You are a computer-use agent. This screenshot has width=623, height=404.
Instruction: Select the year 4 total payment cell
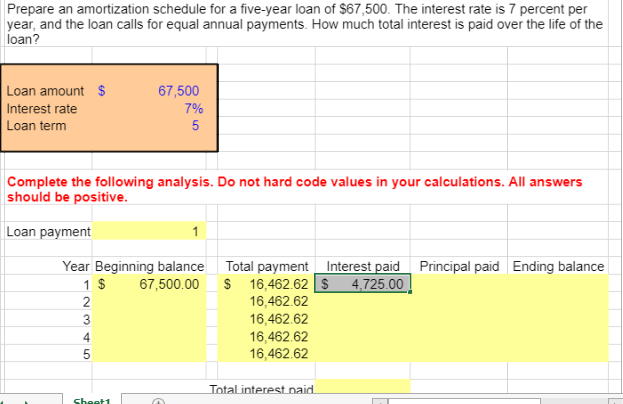coord(267,336)
